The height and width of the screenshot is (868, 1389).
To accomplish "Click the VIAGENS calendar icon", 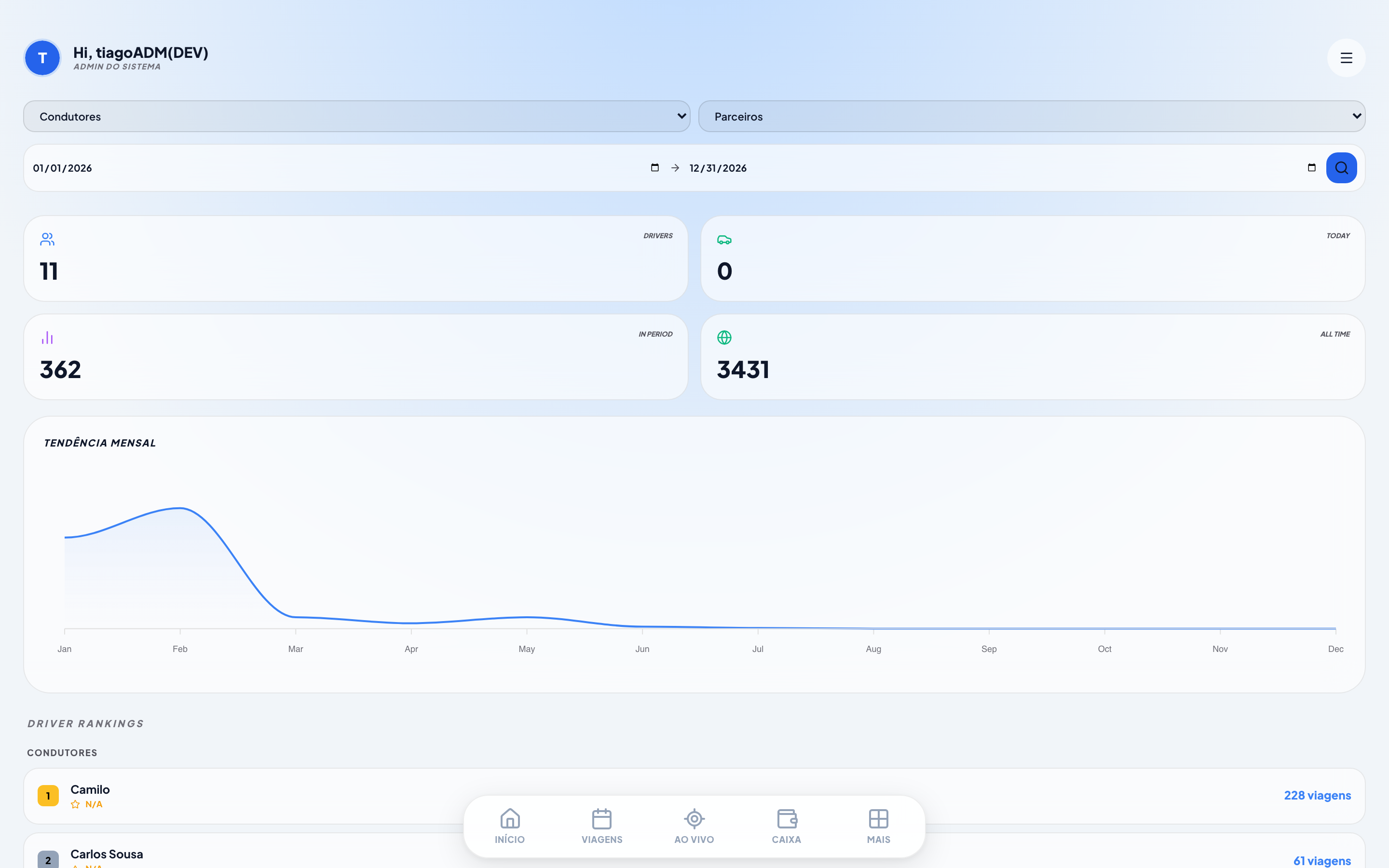I will pyautogui.click(x=601, y=819).
